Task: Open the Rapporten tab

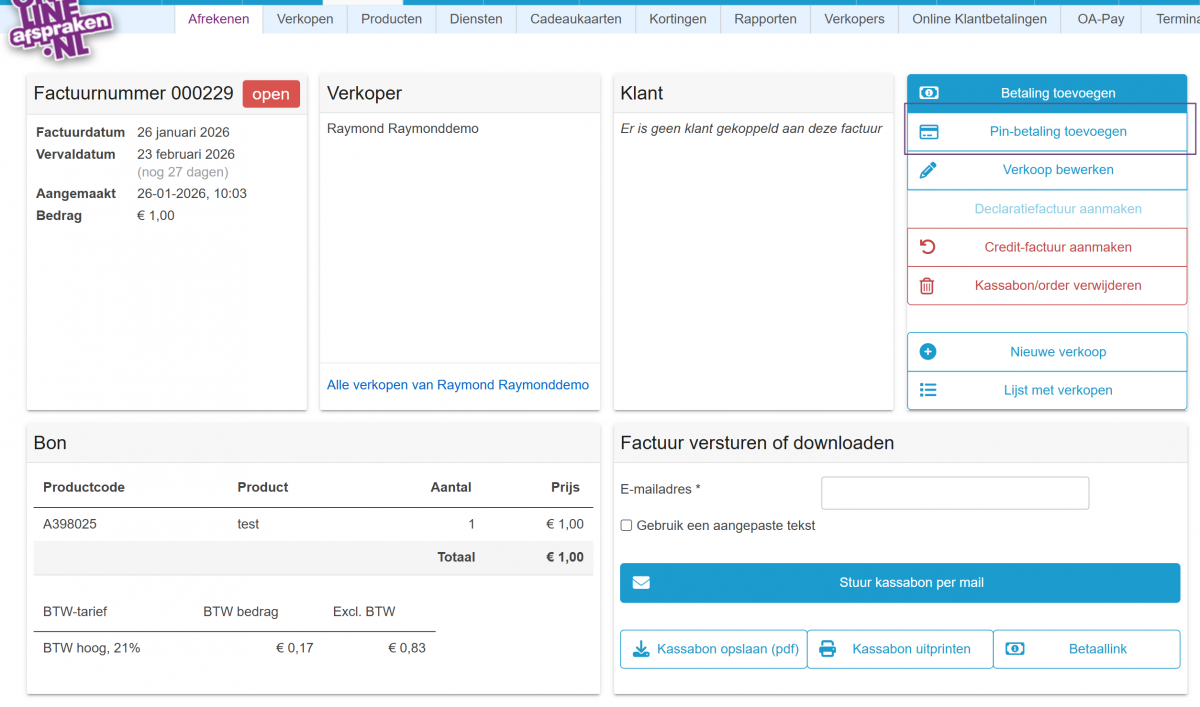Action: 765,18
